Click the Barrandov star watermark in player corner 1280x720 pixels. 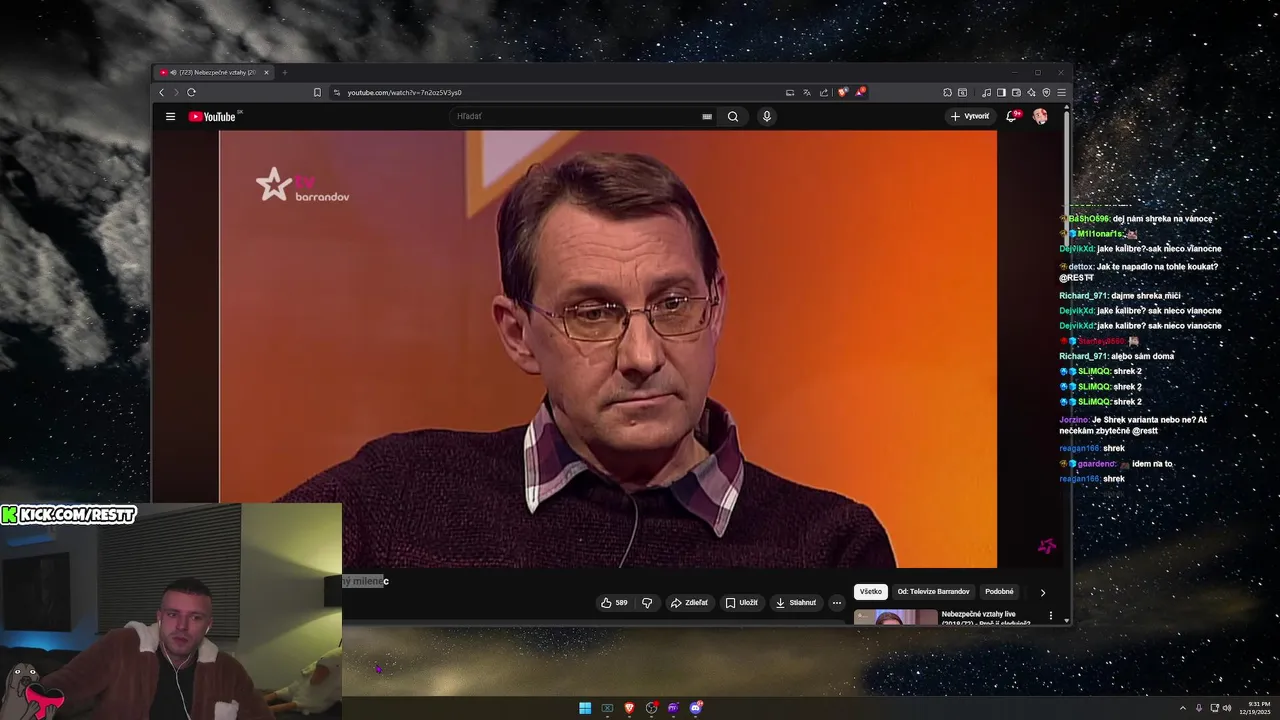coord(1047,546)
